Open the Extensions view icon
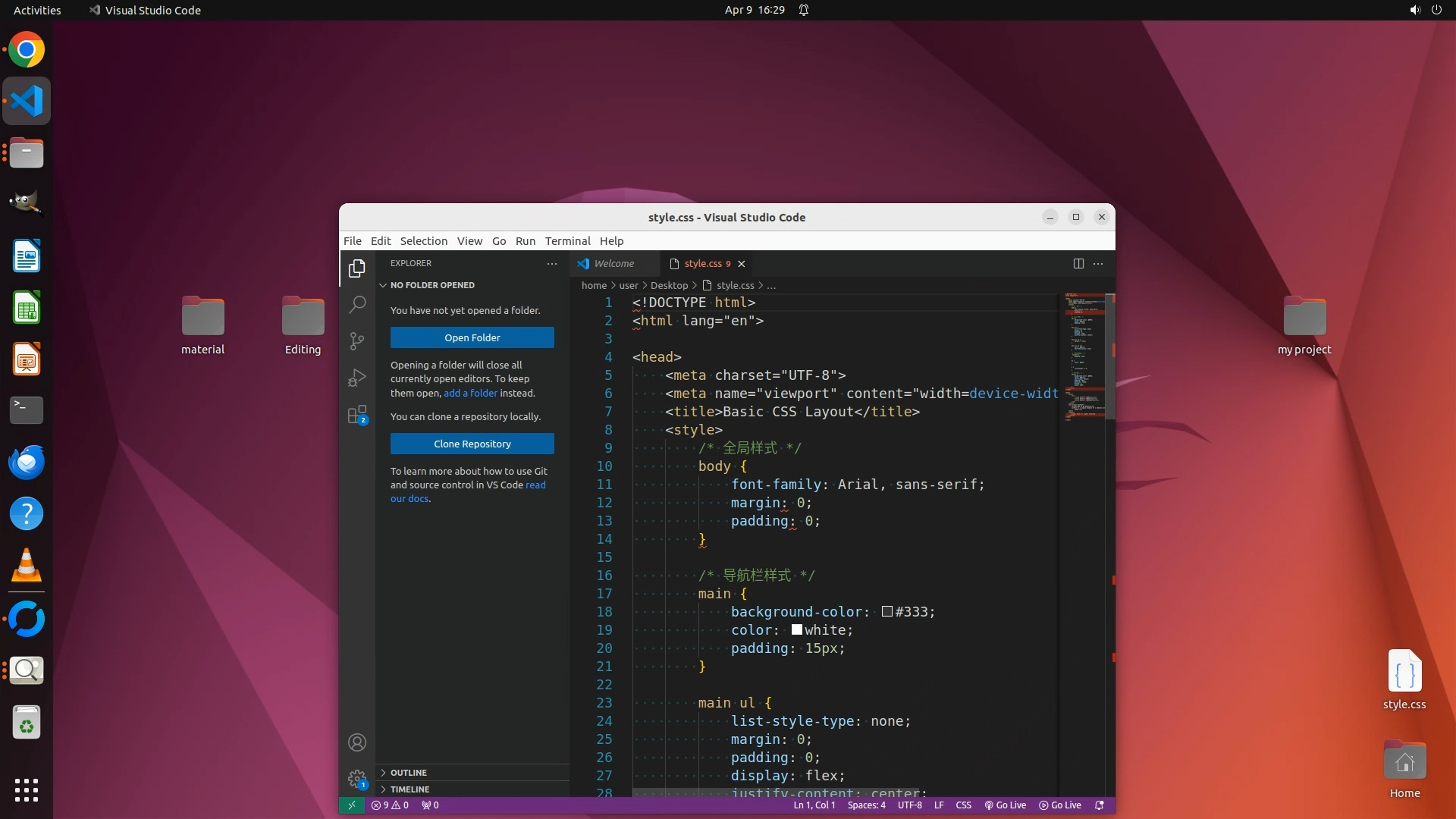 (357, 415)
